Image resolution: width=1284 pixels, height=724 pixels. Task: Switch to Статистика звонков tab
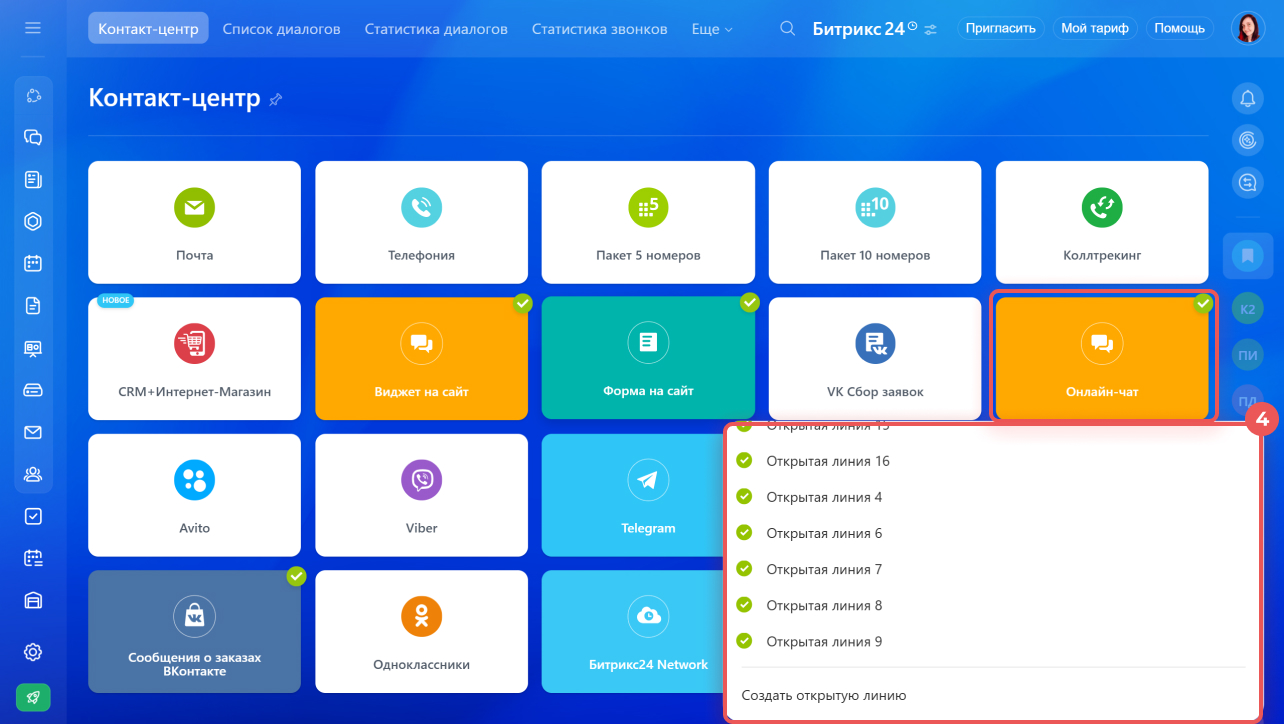(x=599, y=29)
